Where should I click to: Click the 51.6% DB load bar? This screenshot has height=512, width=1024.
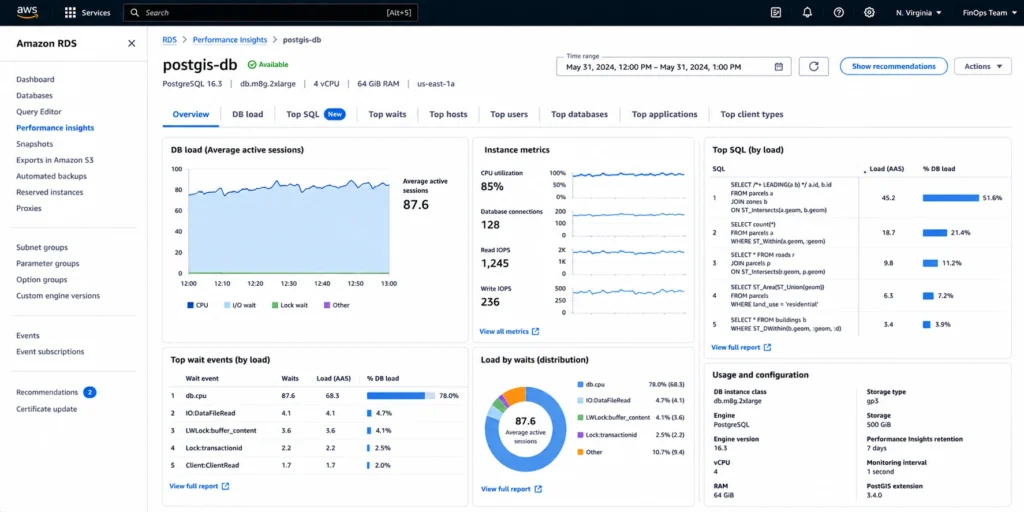click(951, 197)
